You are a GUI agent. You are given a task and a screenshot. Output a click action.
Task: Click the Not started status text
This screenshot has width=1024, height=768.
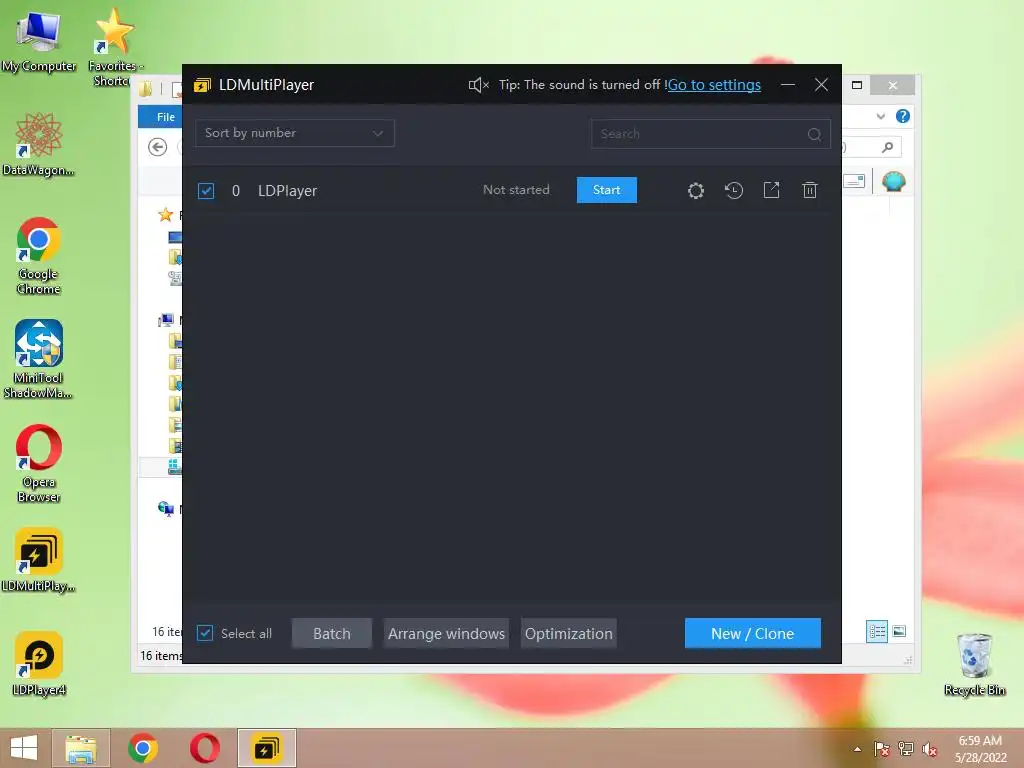[x=516, y=190]
